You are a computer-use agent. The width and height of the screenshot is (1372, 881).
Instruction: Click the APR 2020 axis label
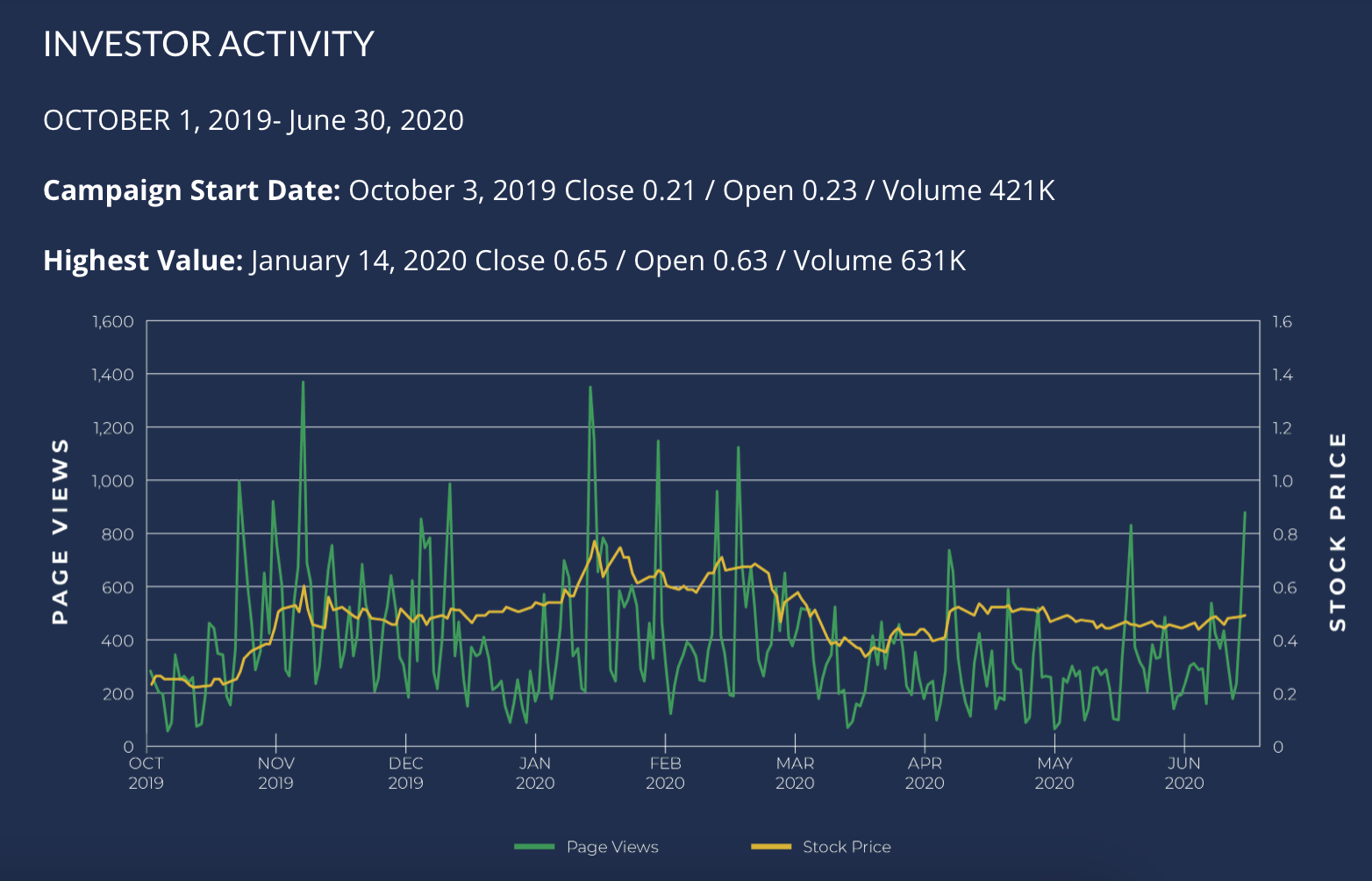(925, 773)
